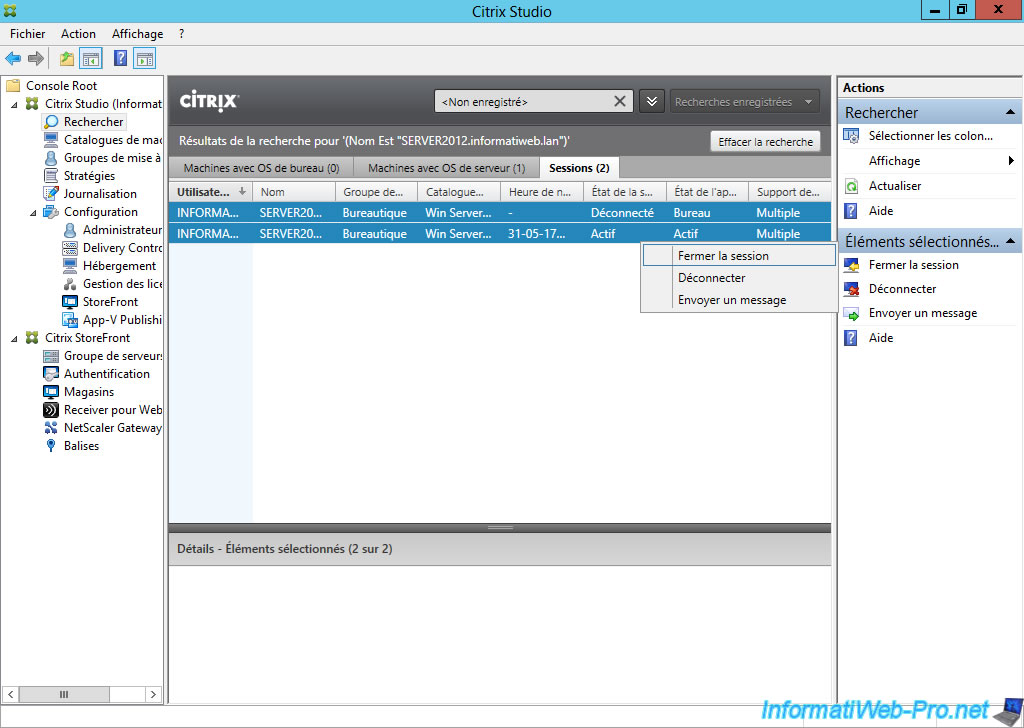1024x728 pixels.
Task: Collapse the Citrix Studio tree node
Action: tap(14, 104)
